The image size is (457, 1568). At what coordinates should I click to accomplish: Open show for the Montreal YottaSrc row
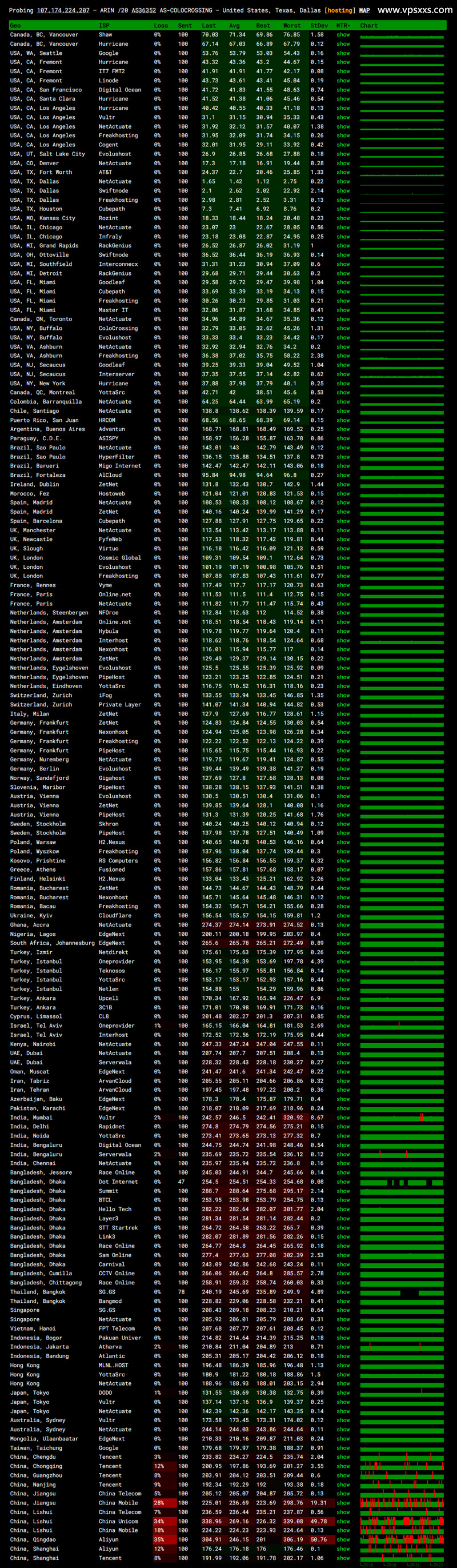pyautogui.click(x=343, y=393)
